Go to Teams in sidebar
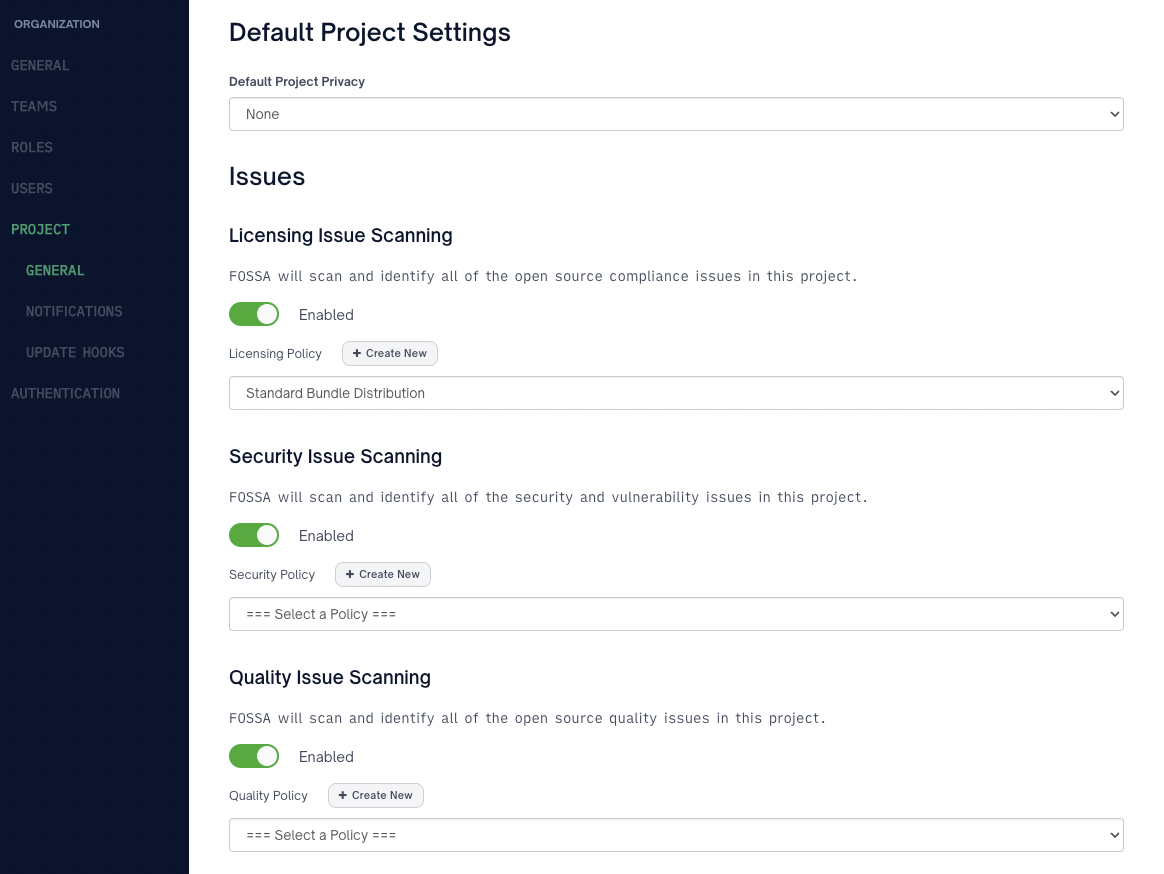The image size is (1164, 874). coord(34,106)
